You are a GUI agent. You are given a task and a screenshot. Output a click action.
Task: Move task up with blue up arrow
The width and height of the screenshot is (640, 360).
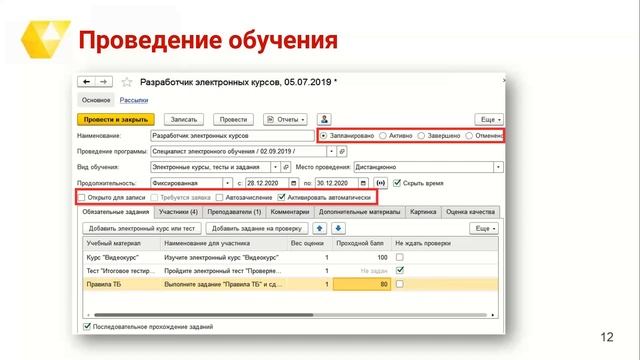click(320, 228)
